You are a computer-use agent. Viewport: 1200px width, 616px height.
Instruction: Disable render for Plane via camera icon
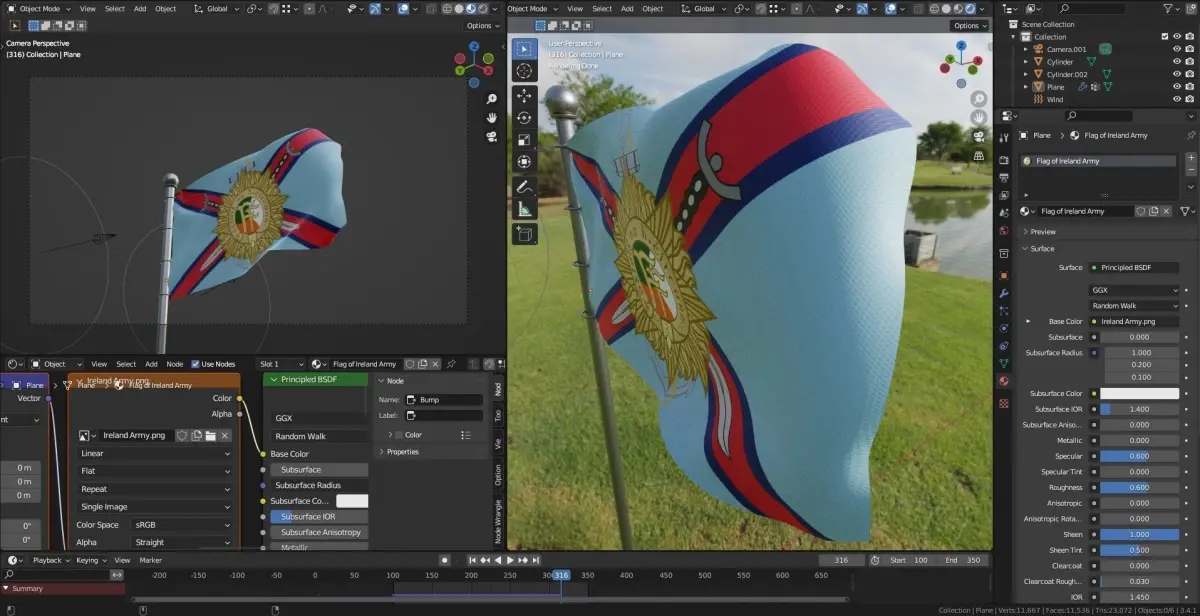click(x=1191, y=87)
